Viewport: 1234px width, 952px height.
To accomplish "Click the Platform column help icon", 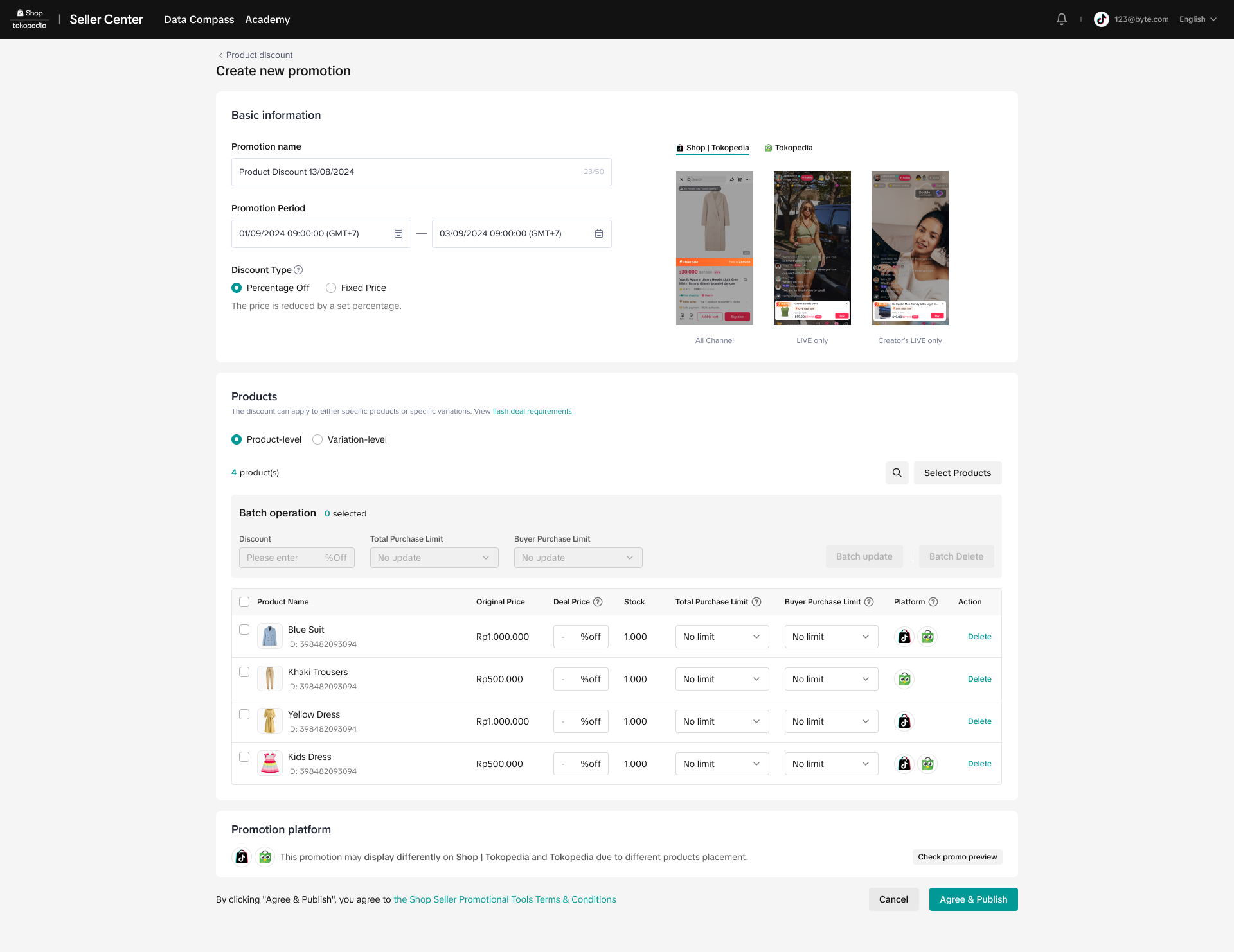I will (933, 602).
